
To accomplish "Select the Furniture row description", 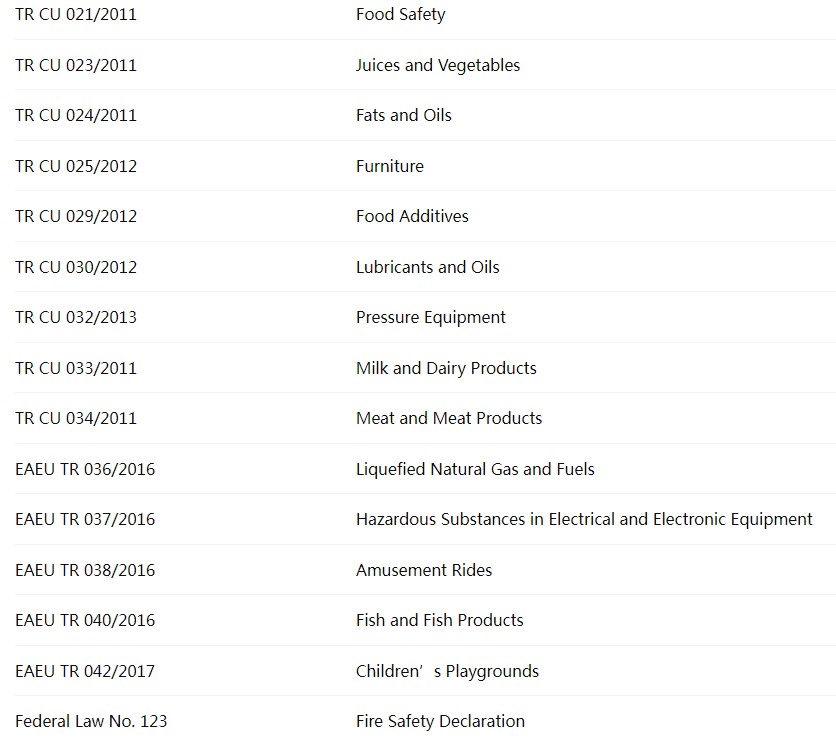I will [389, 167].
